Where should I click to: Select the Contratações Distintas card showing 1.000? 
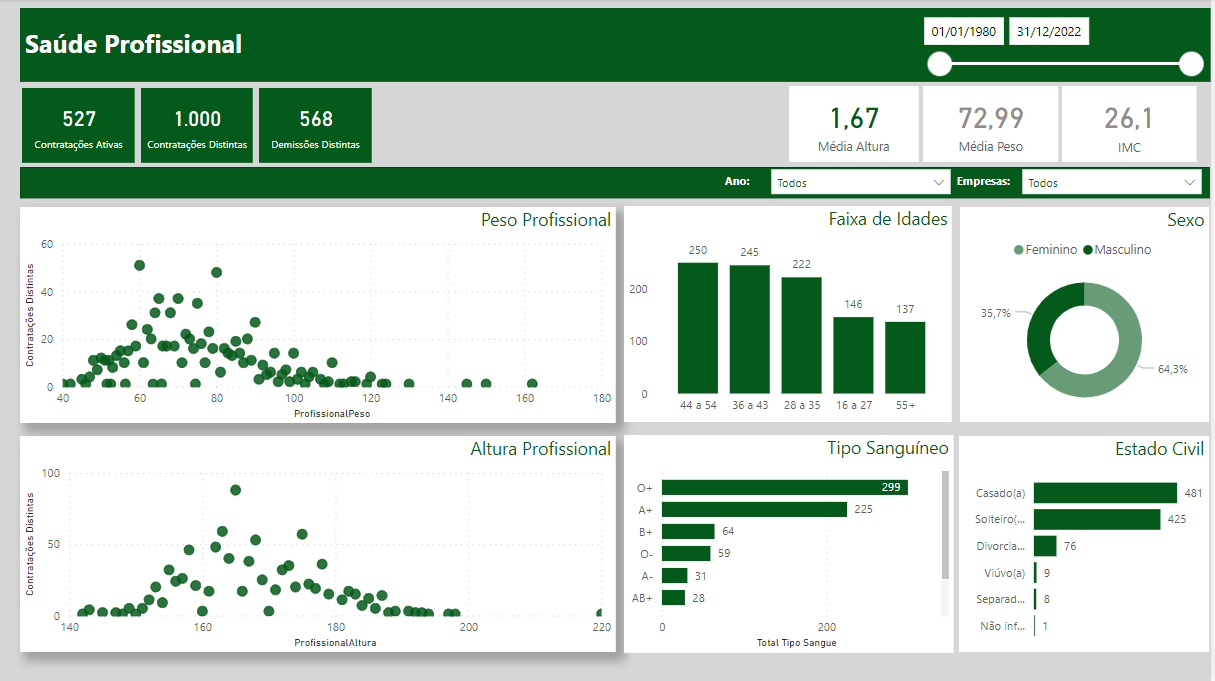pos(197,126)
